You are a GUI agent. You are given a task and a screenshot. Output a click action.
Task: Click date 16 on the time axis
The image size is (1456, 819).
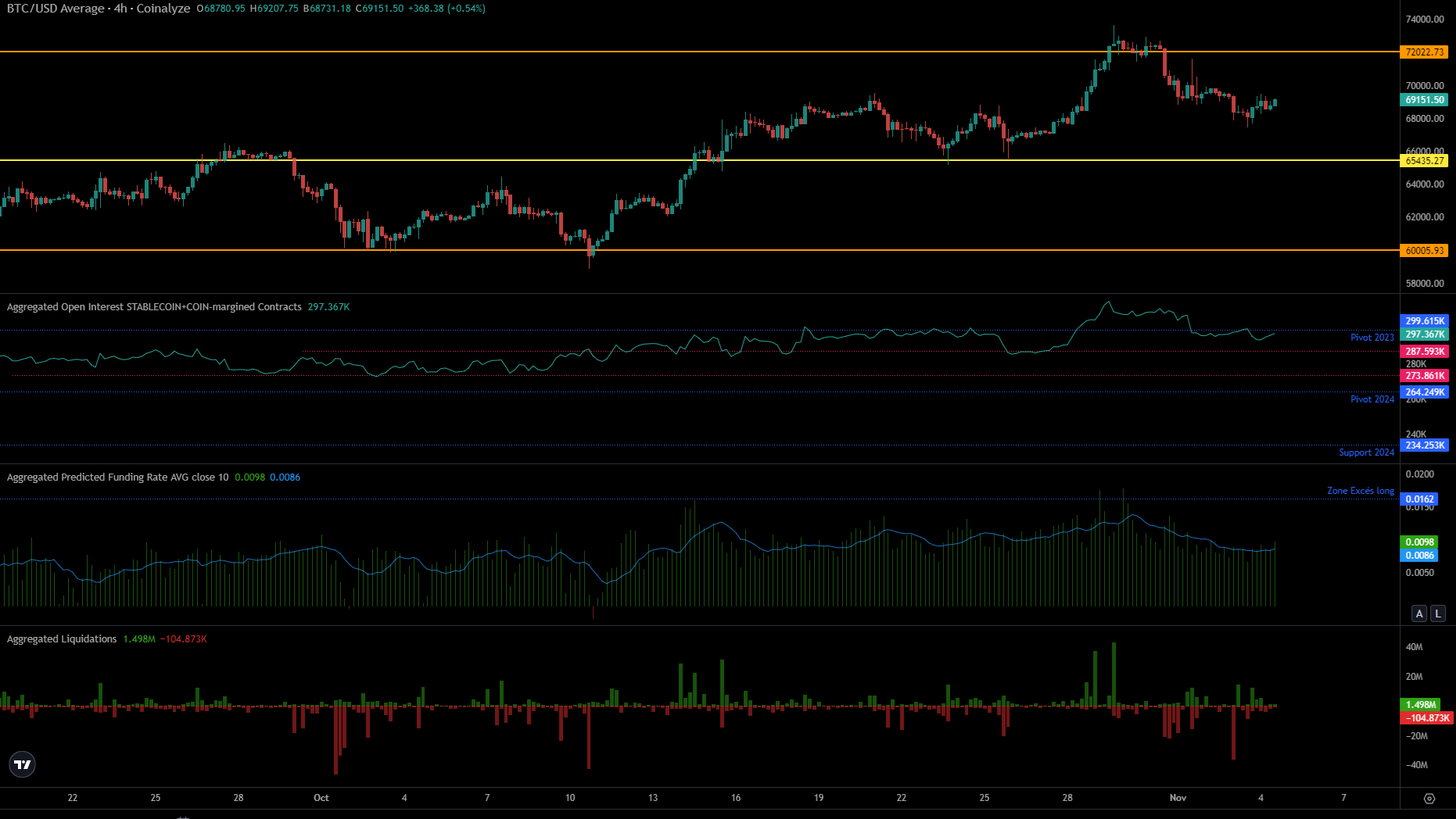point(736,798)
